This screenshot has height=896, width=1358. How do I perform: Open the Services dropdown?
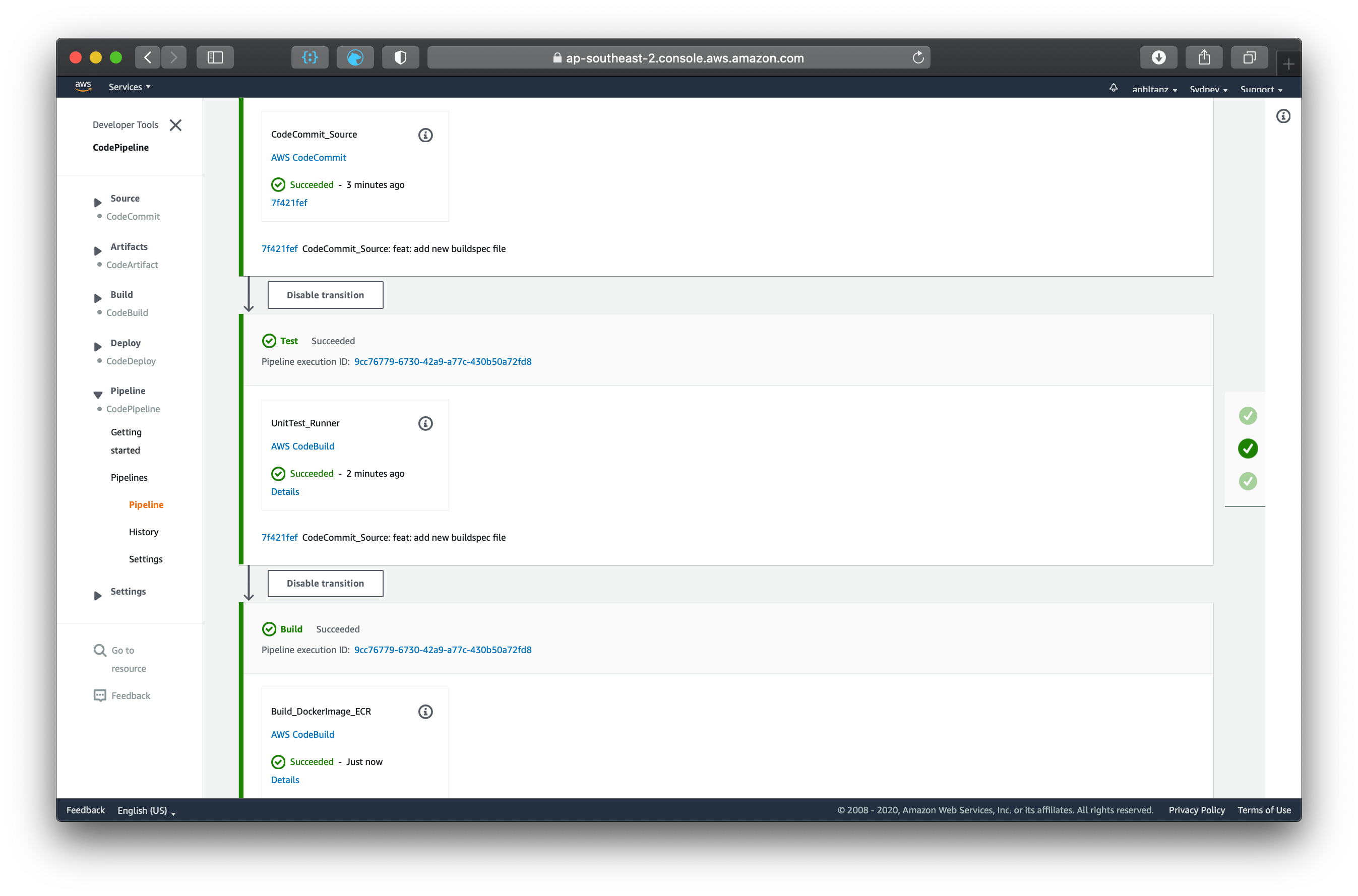click(129, 87)
